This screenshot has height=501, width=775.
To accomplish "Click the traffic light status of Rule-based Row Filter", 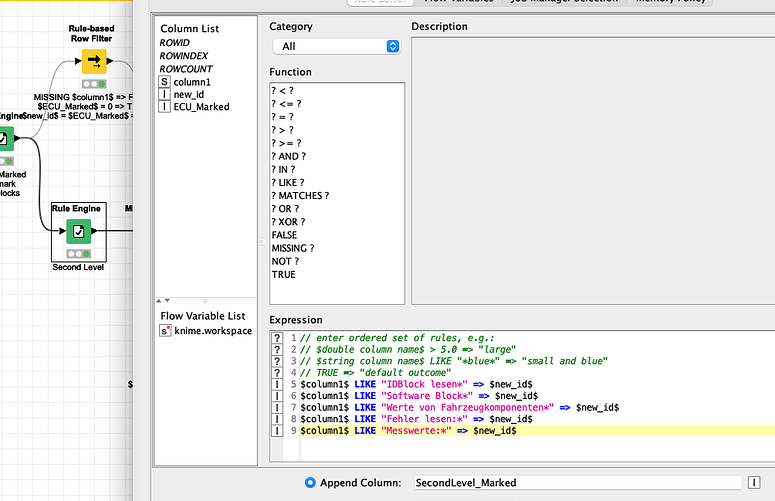I will tap(94, 84).
